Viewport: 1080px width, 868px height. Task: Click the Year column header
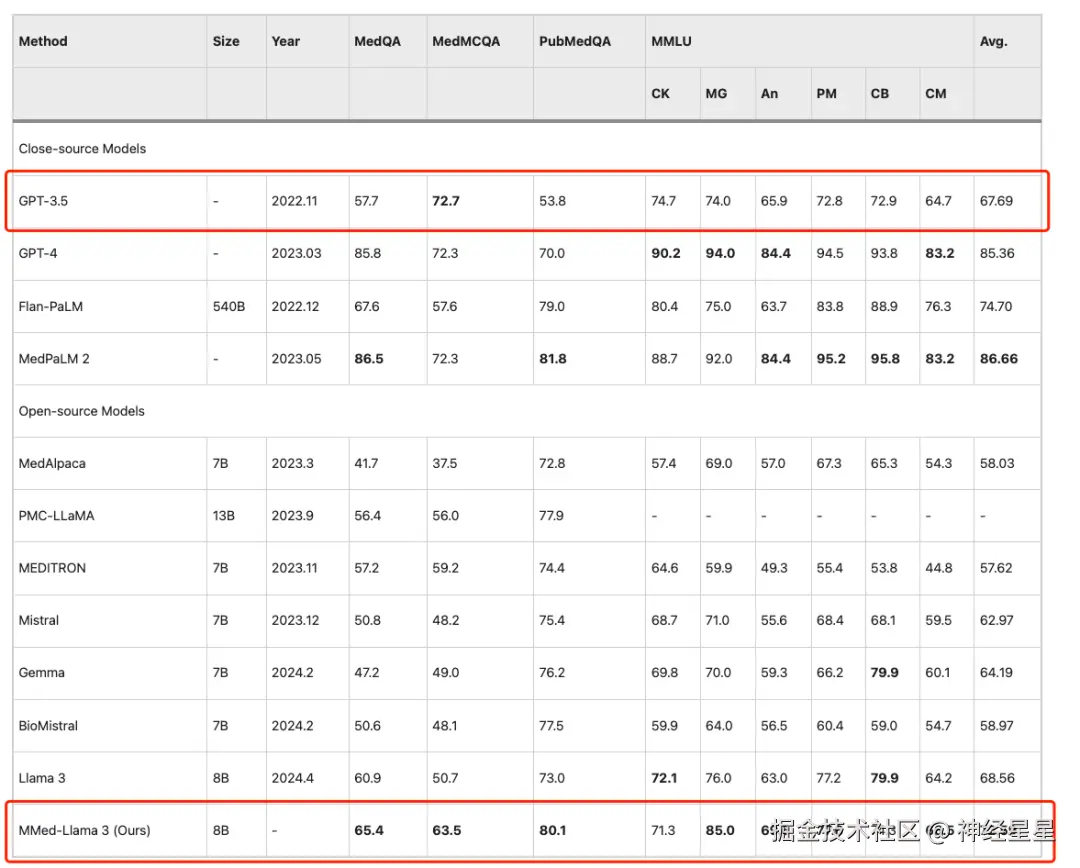[285, 42]
